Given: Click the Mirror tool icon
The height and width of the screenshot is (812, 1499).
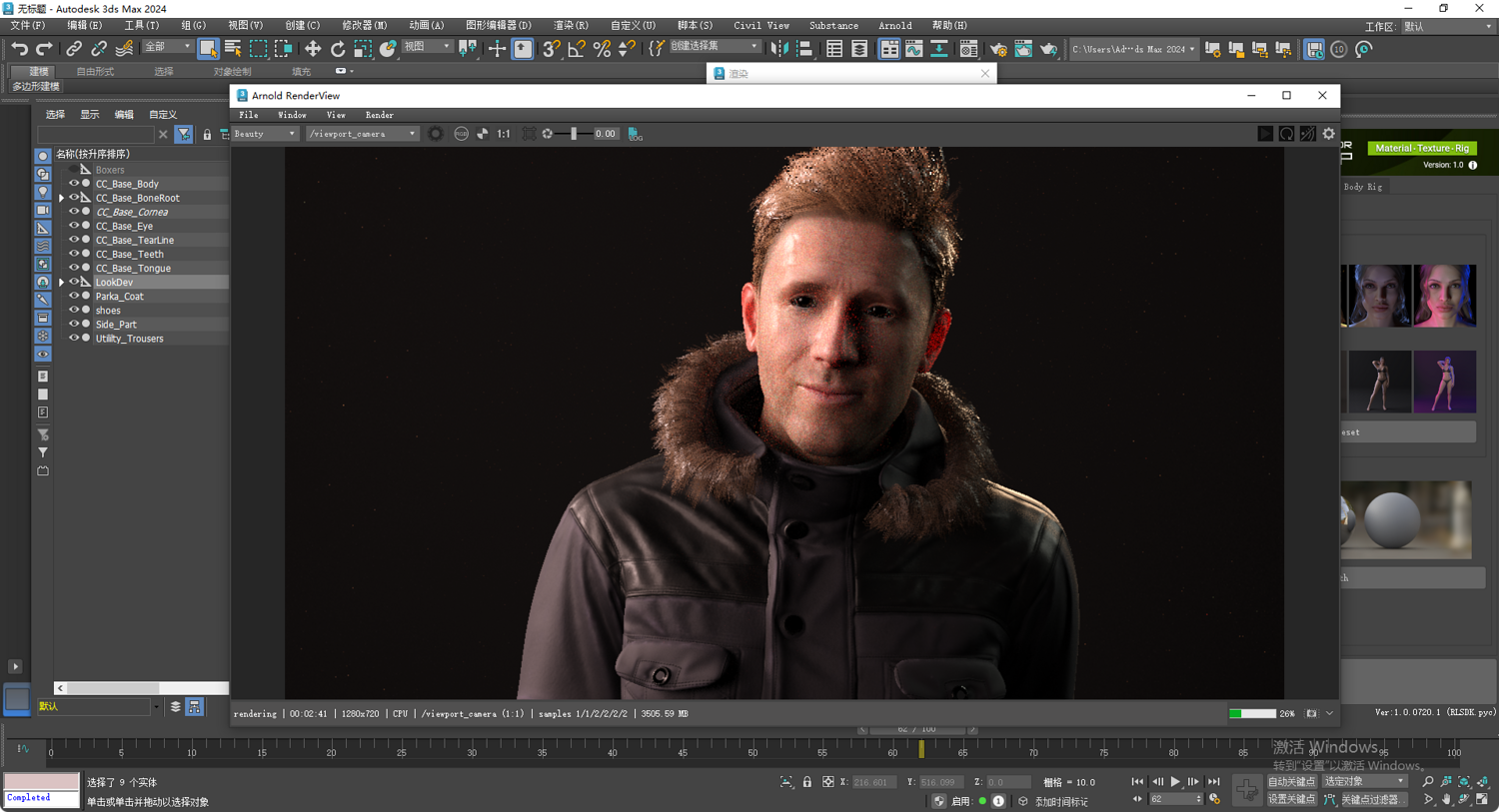Looking at the screenshot, I should 779,48.
